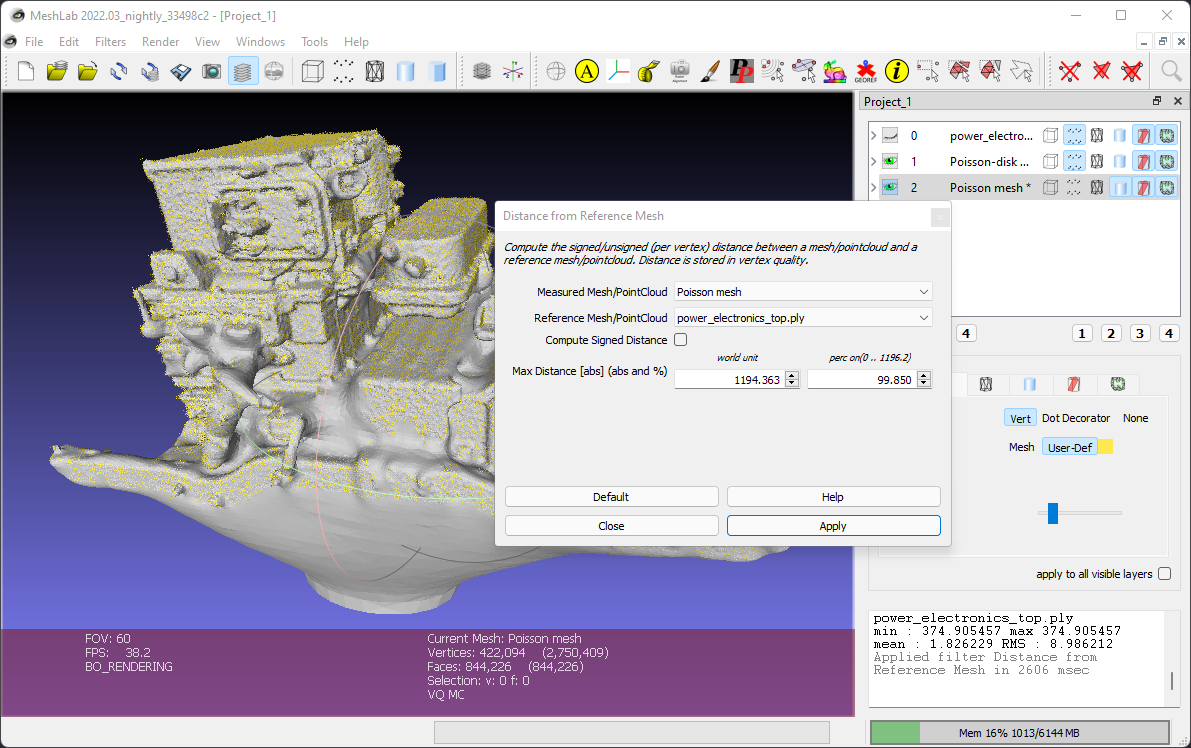This screenshot has width=1191, height=748.
Task: Toggle the Show Layer Dialog toolbar icon
Action: pos(242,71)
